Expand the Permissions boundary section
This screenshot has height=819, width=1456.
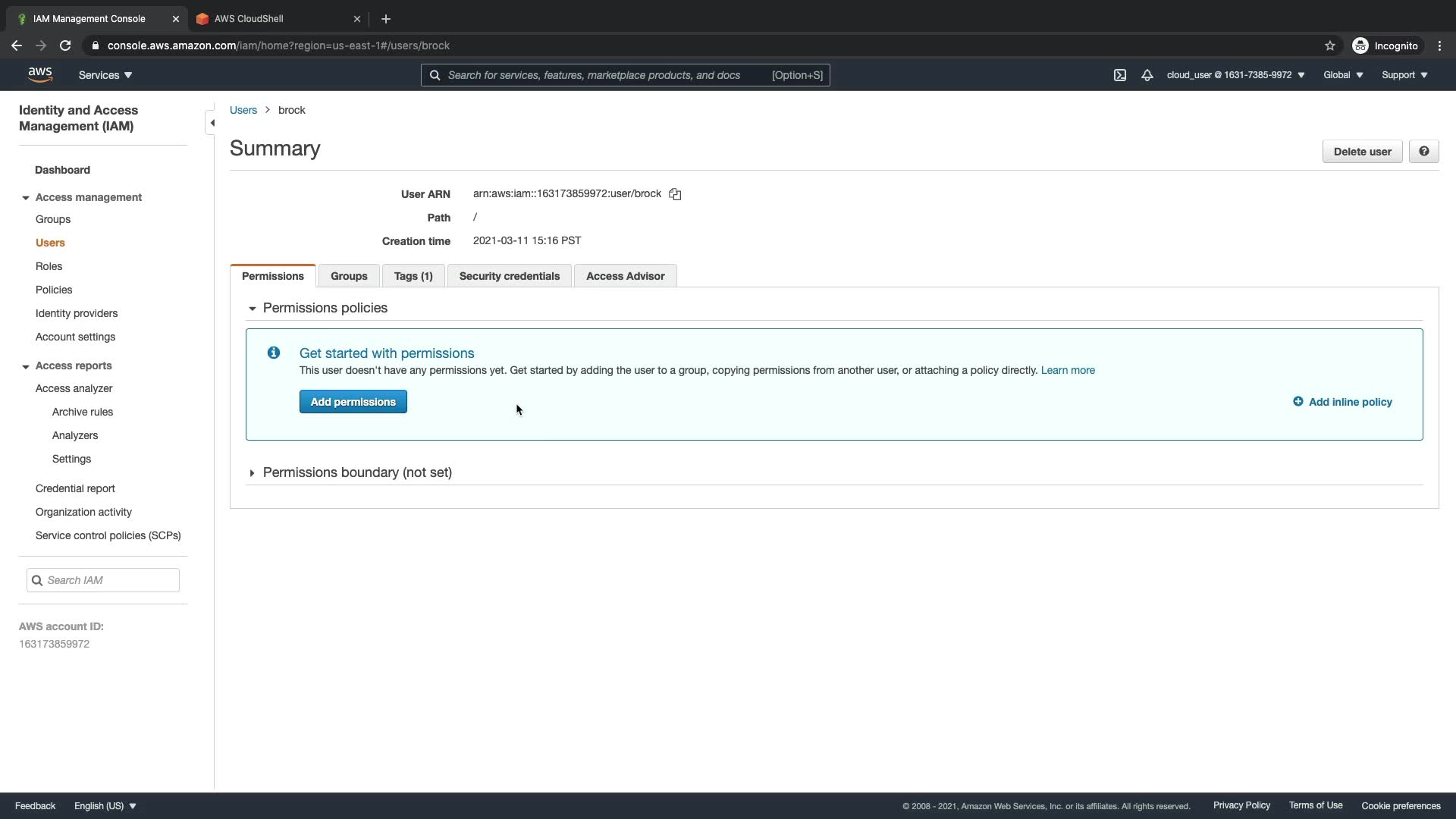253,473
